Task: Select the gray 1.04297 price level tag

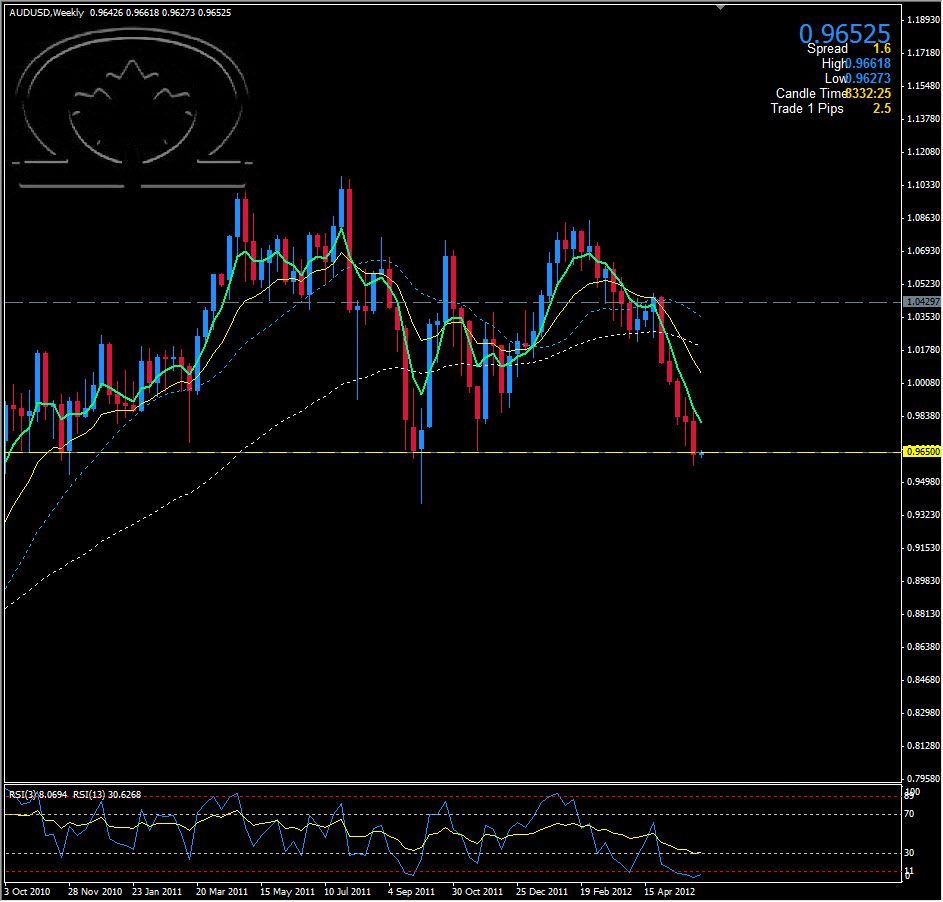Action: coord(919,301)
